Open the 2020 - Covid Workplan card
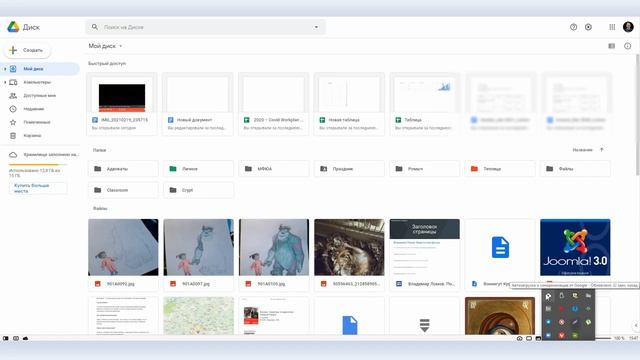 [273, 104]
